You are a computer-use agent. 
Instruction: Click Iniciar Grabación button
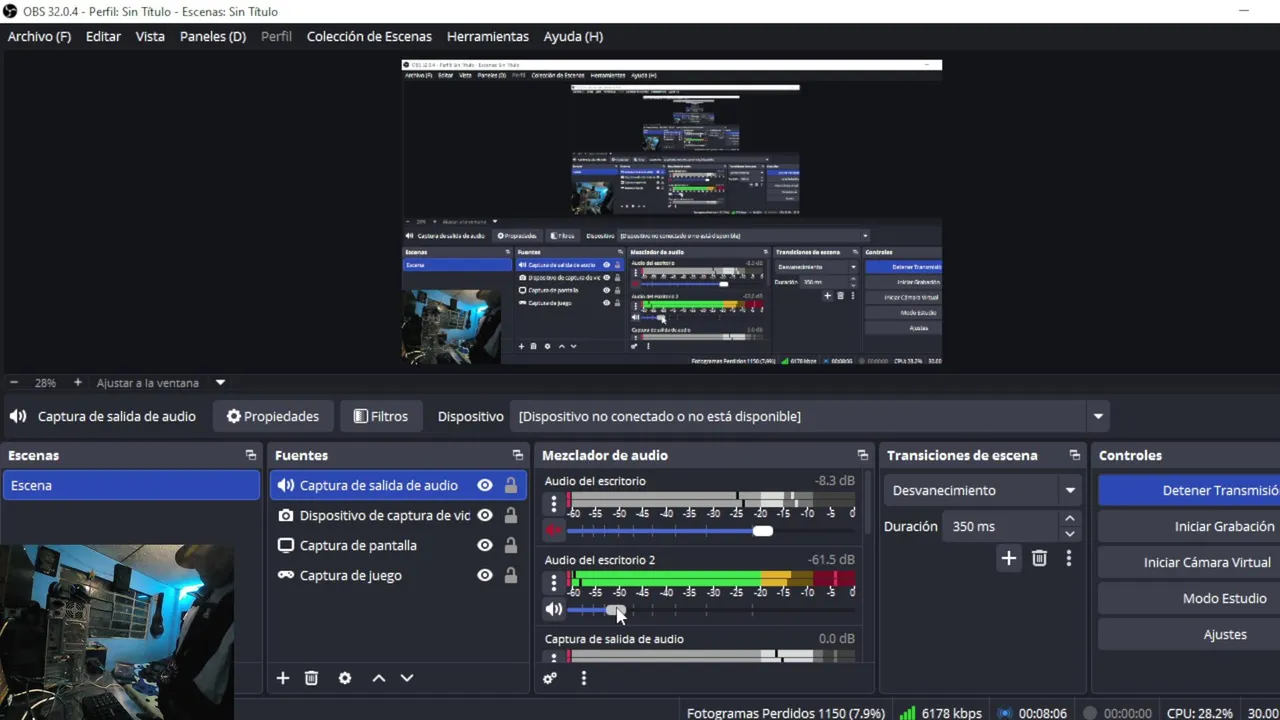[x=1189, y=526]
